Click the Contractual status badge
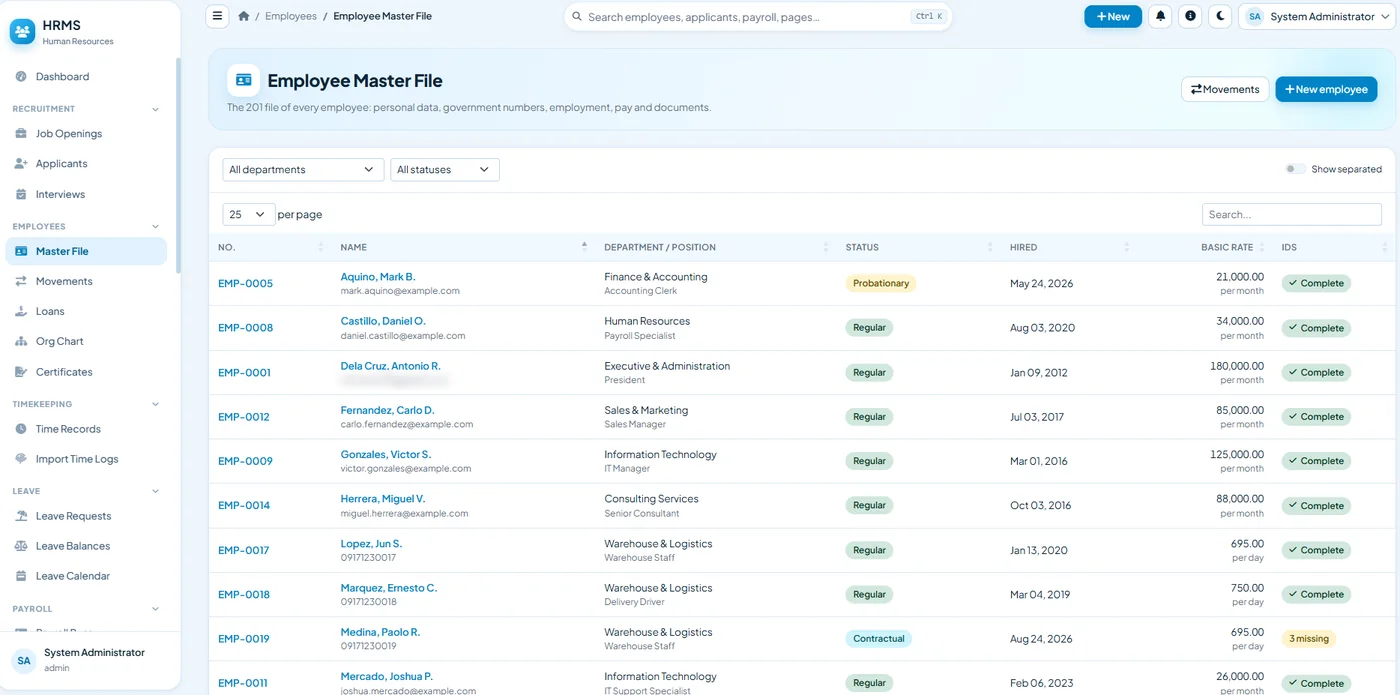This screenshot has height=695, width=1400. click(x=879, y=639)
